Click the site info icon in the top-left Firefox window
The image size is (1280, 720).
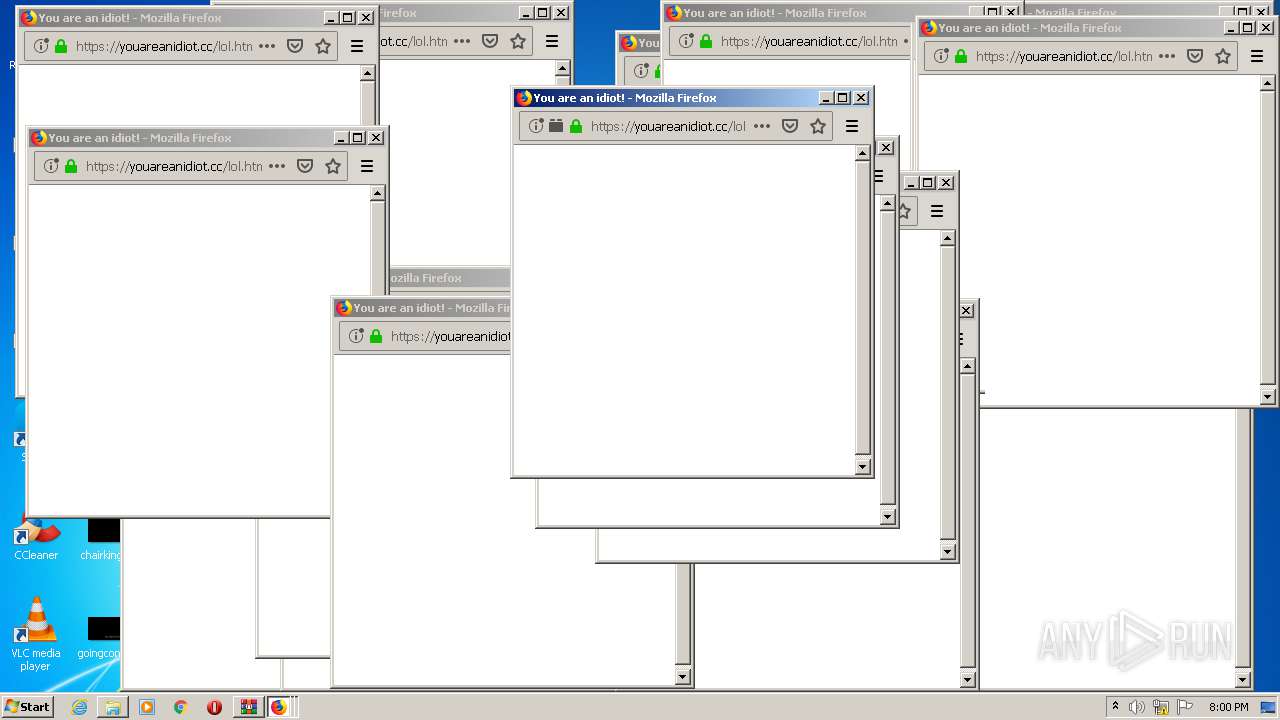(41, 46)
